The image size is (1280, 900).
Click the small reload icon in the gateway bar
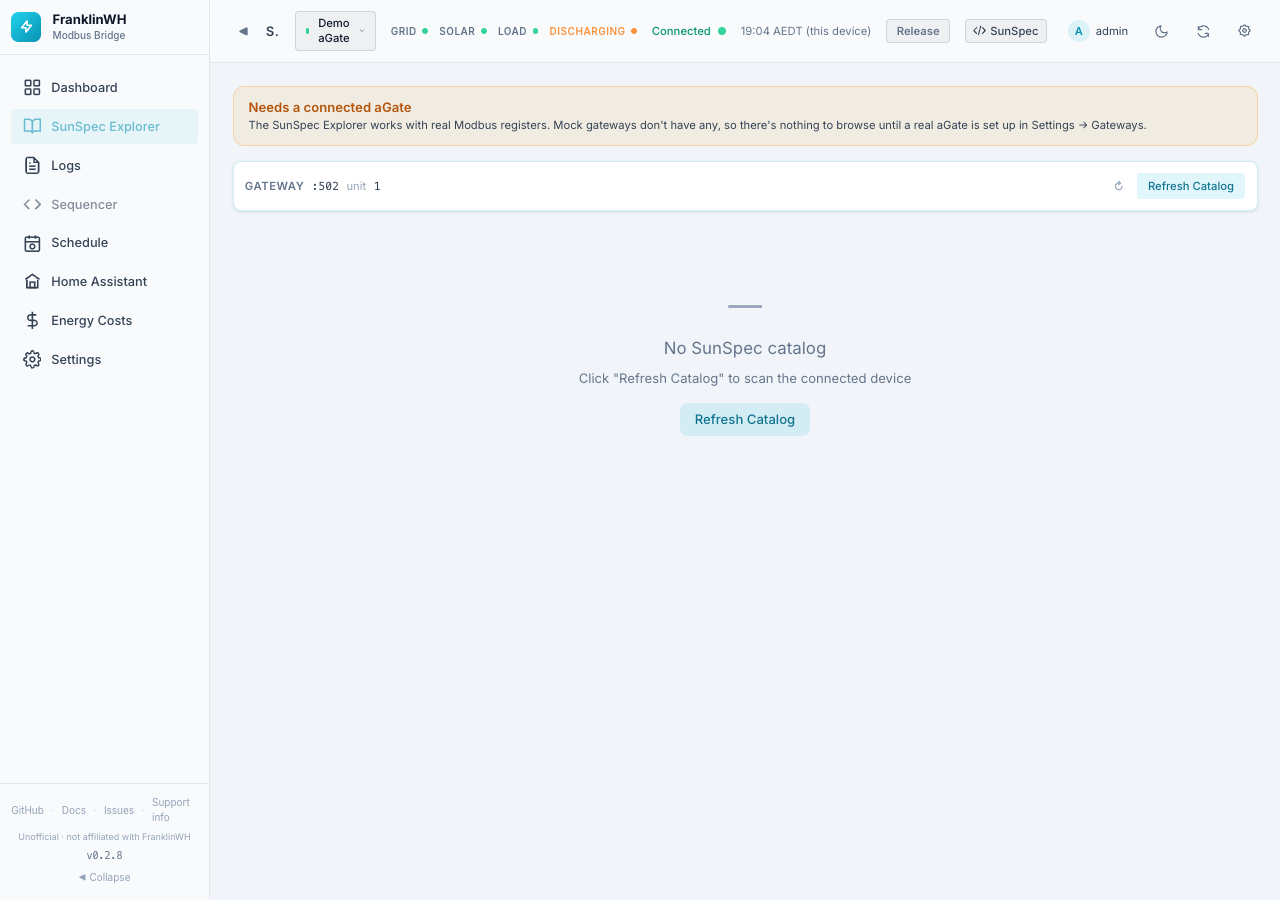1119,186
